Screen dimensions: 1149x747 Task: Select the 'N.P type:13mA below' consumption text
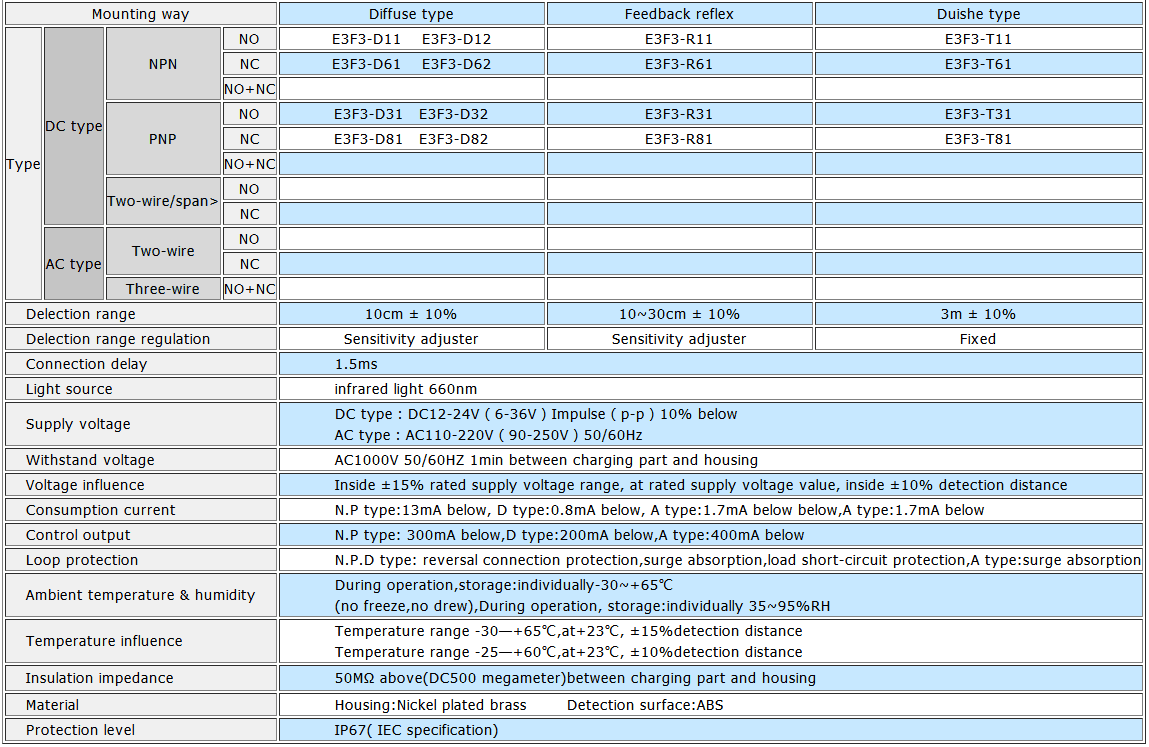[411, 509]
